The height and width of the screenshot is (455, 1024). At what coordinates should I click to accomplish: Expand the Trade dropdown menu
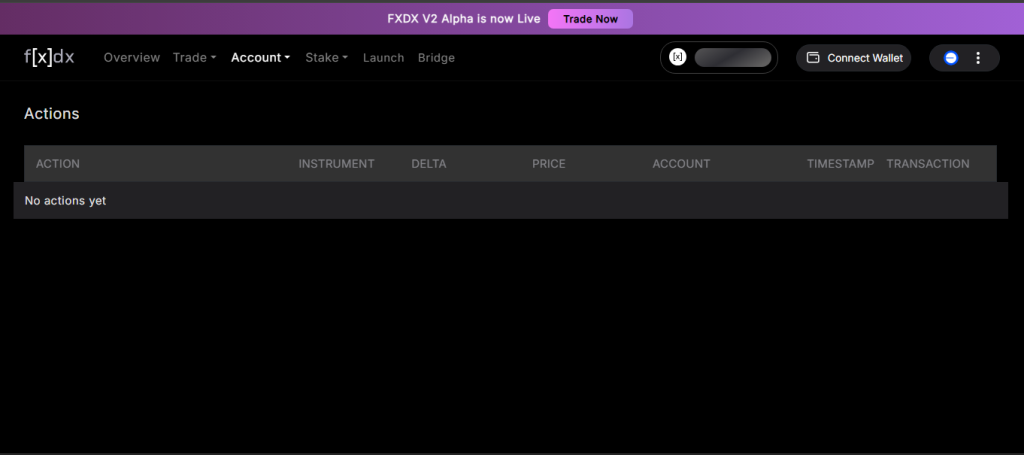coord(194,58)
